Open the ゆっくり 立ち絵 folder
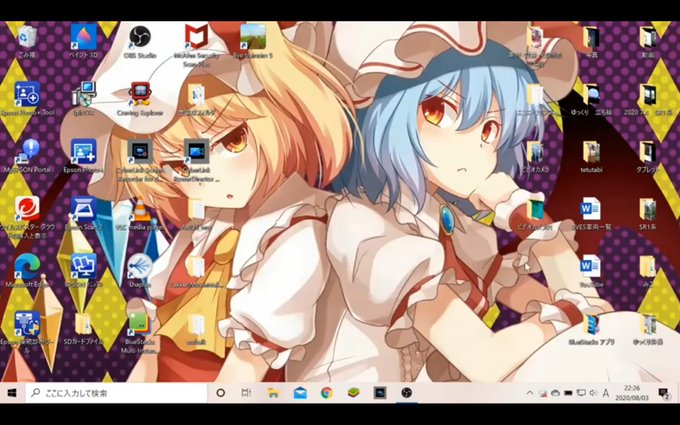Image resolution: width=680 pixels, height=425 pixels. pos(591,95)
